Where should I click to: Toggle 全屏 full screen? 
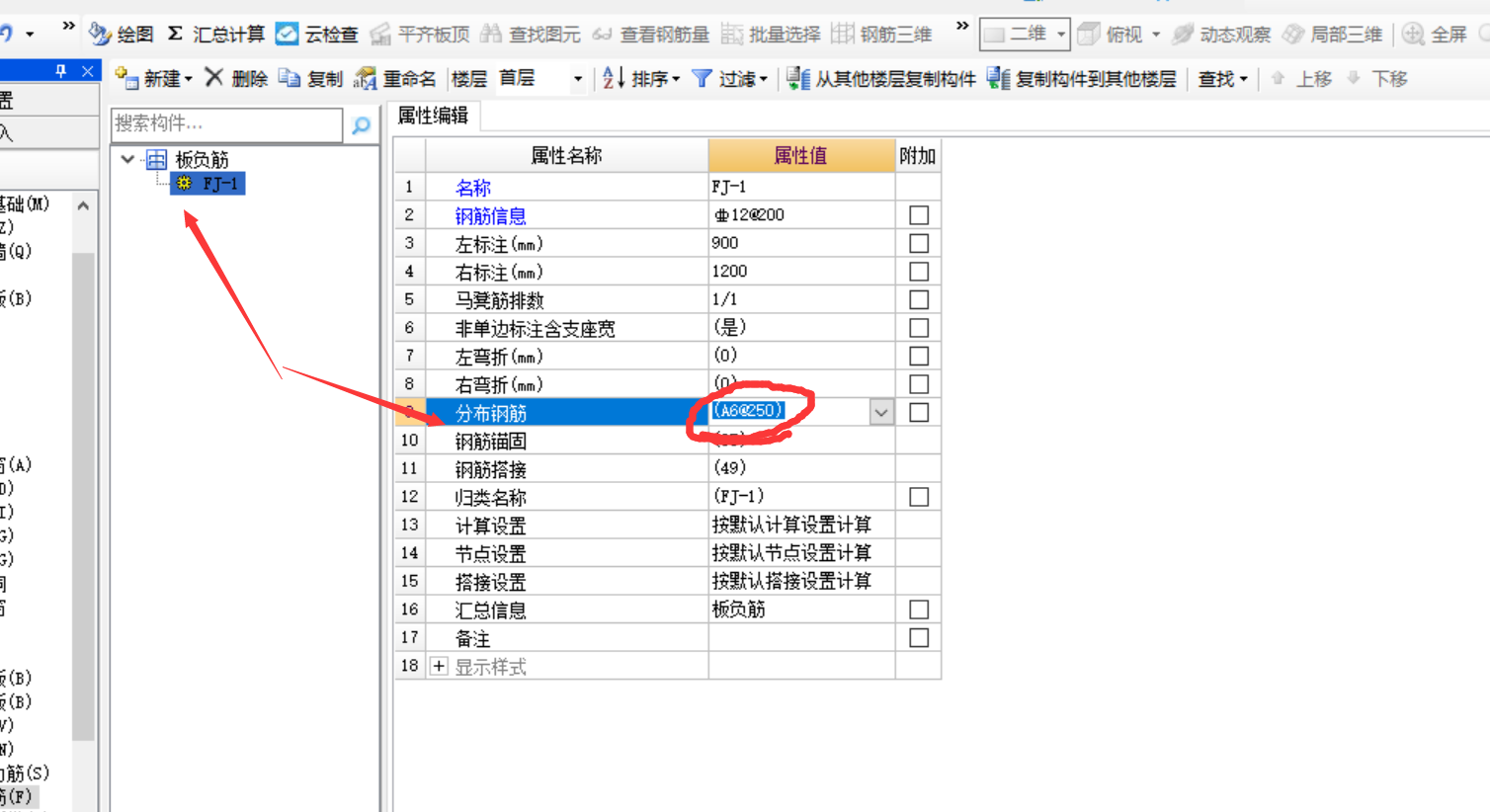click(x=1435, y=35)
